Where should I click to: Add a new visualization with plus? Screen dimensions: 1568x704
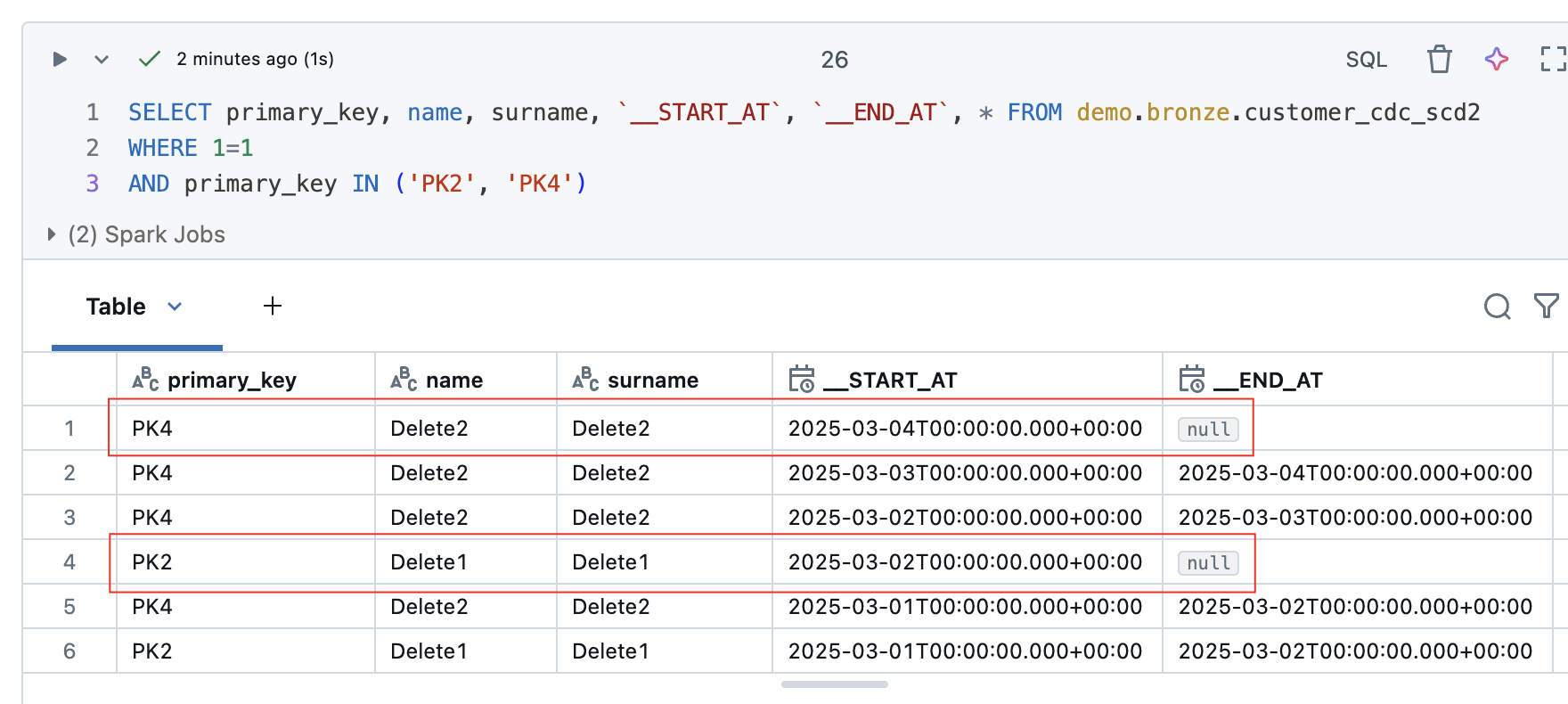(x=273, y=307)
